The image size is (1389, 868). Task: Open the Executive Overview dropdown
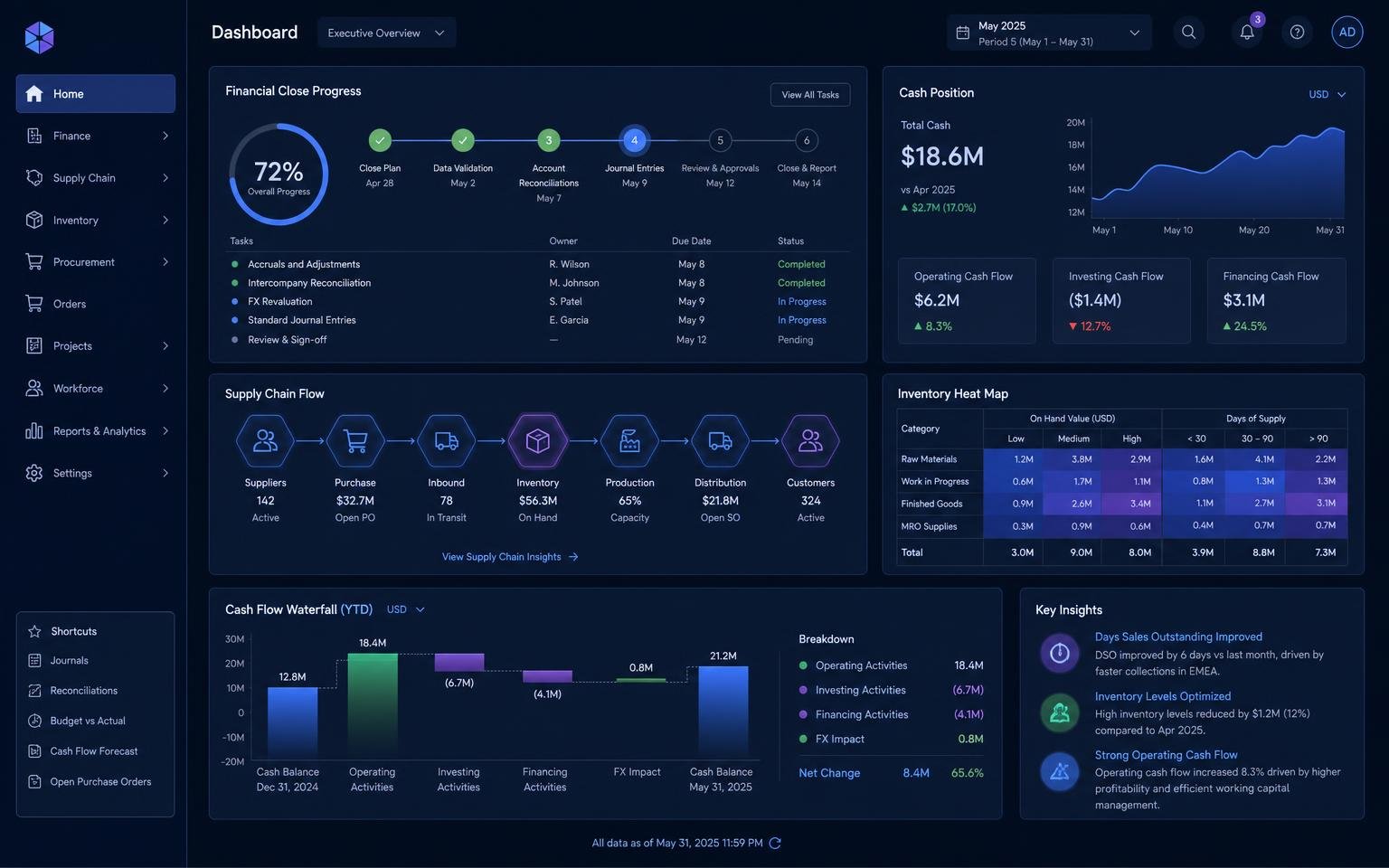[x=386, y=33]
